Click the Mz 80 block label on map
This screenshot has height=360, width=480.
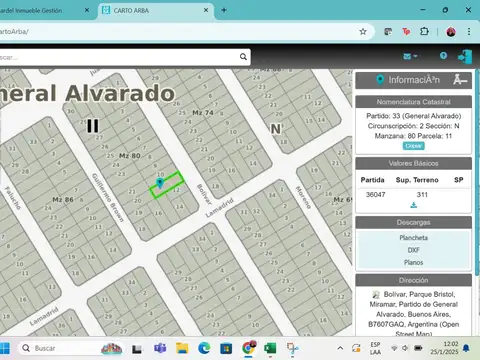click(130, 156)
